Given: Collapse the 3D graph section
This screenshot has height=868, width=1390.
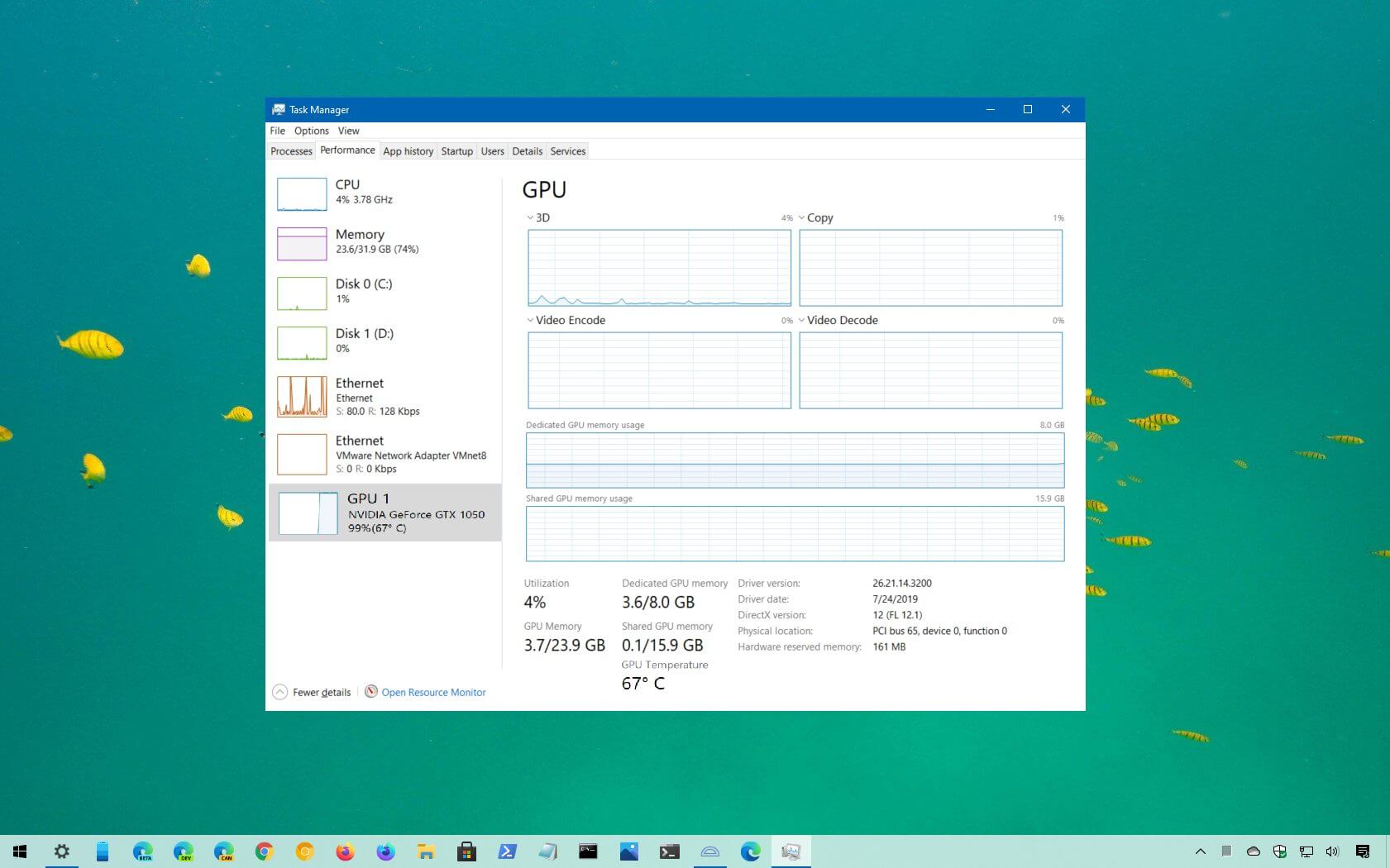Looking at the screenshot, I should pyautogui.click(x=530, y=217).
